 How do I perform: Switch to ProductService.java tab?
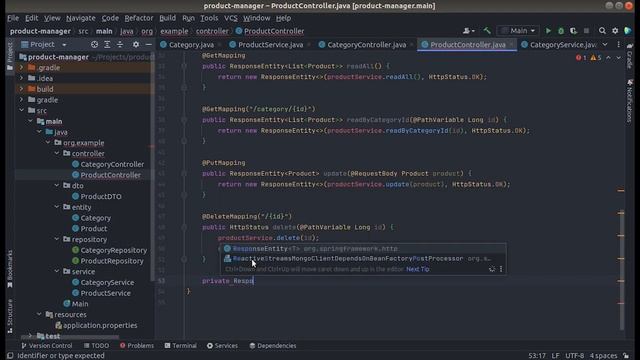(x=270, y=45)
